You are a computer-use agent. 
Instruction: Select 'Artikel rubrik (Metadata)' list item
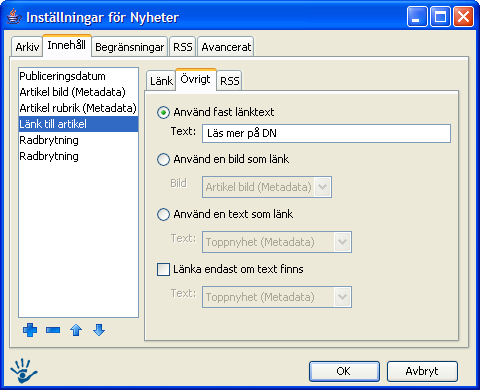(78, 108)
